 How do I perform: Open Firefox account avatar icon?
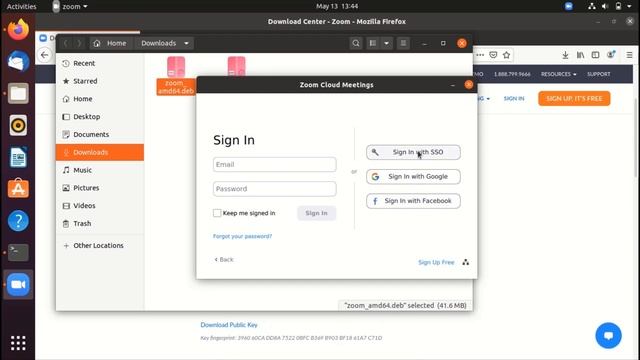[x=611, y=55]
